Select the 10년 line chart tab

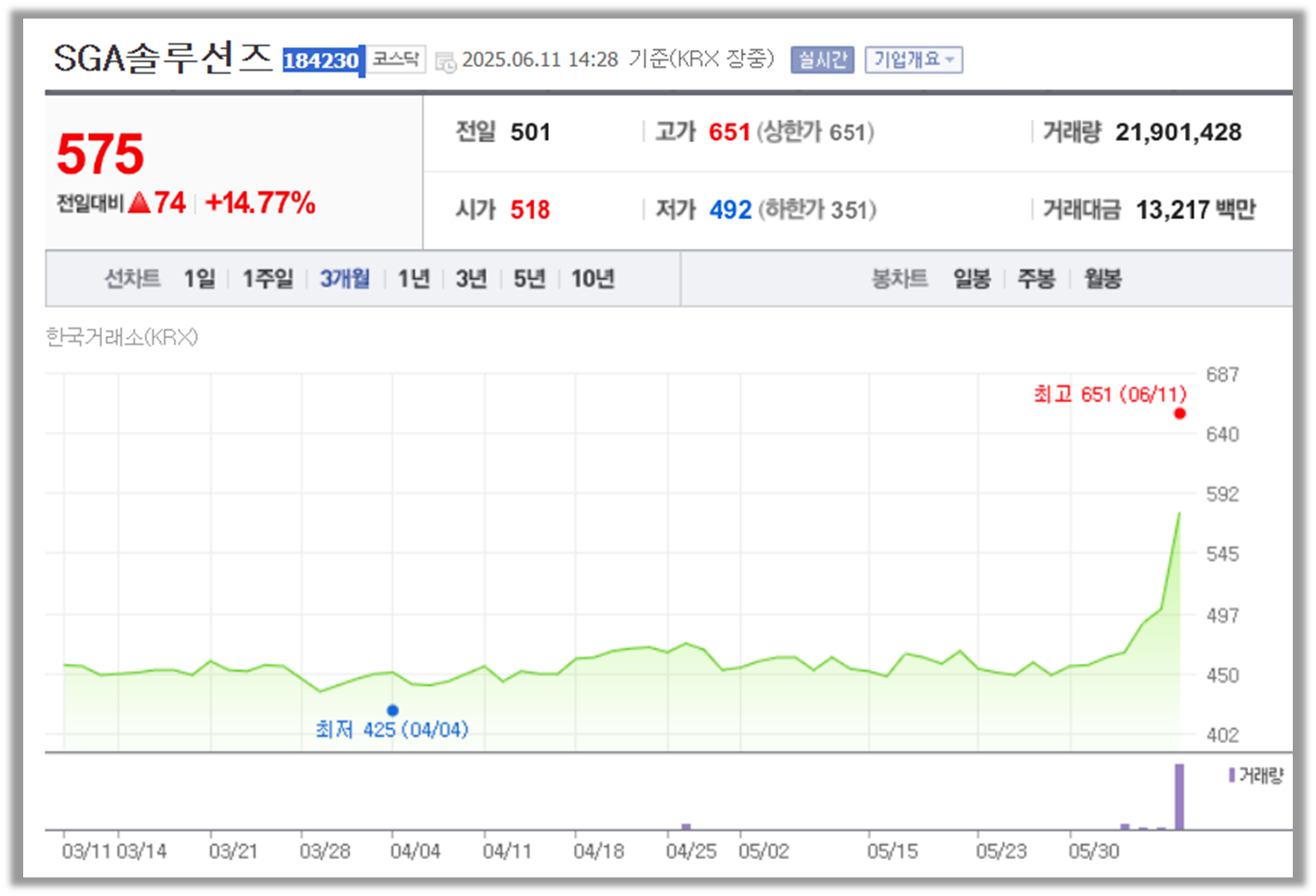click(x=593, y=279)
